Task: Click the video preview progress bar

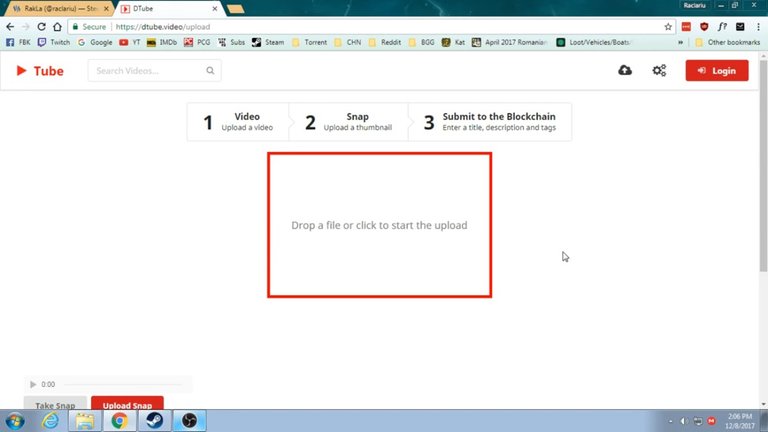Action: (123, 384)
